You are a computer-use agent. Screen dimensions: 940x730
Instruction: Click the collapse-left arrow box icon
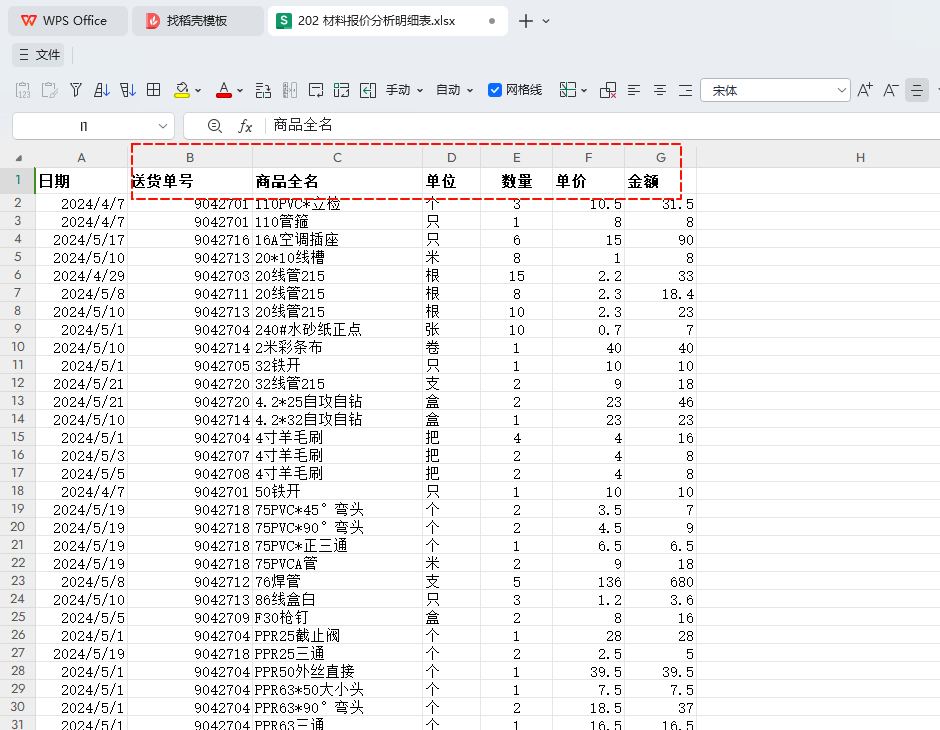[x=367, y=91]
